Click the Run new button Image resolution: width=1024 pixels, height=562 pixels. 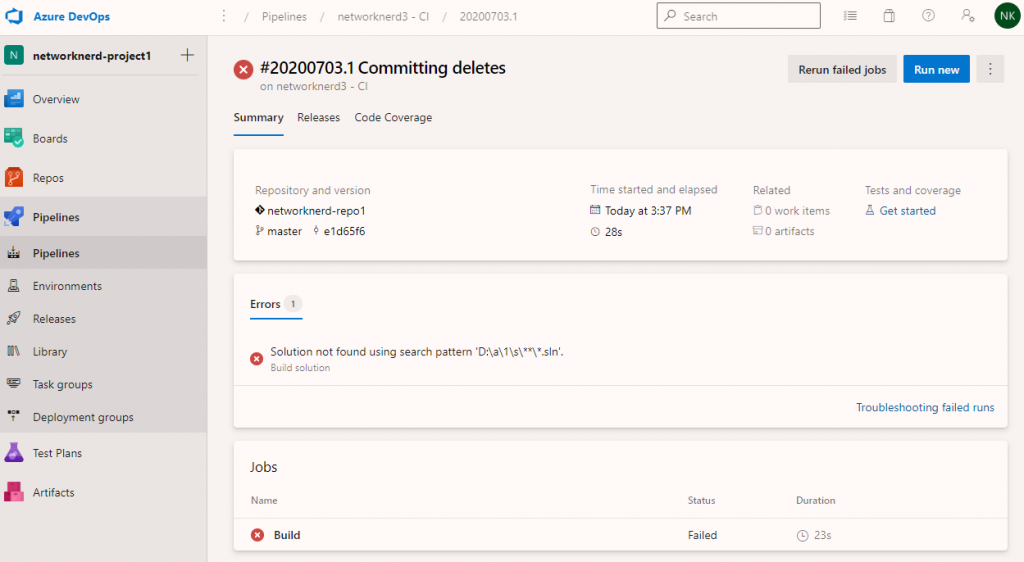click(x=936, y=69)
